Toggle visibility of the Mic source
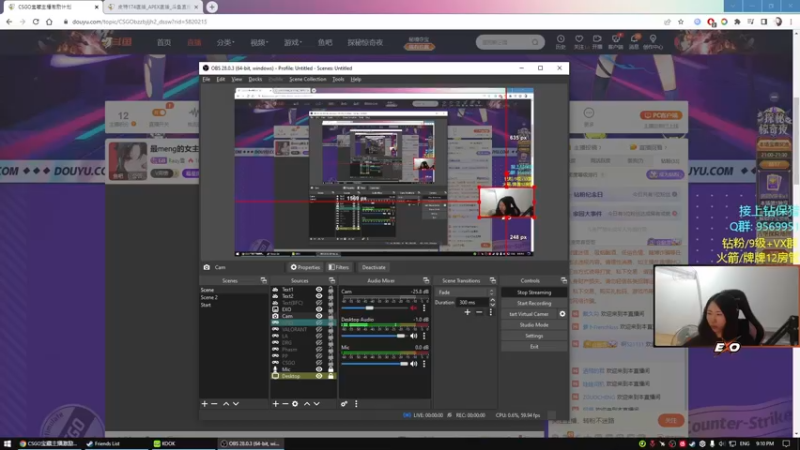Screen dimensions: 800x450 click(x=319, y=369)
